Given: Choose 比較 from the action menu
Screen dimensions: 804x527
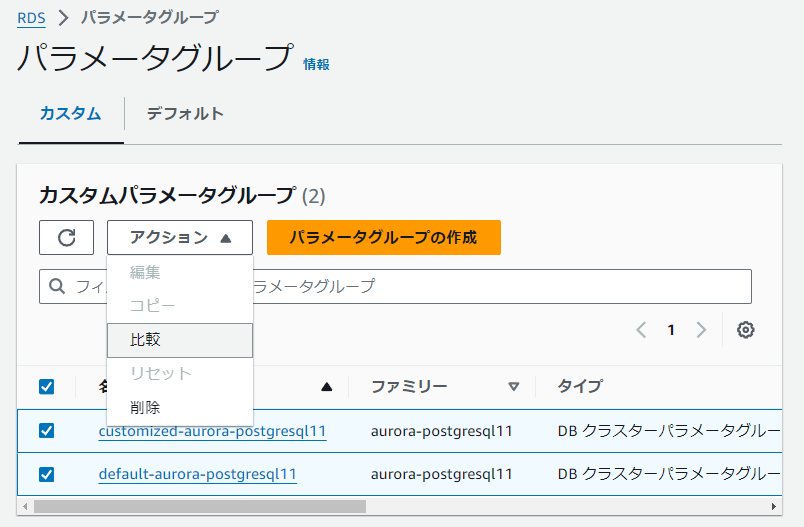Looking at the screenshot, I should click(180, 340).
